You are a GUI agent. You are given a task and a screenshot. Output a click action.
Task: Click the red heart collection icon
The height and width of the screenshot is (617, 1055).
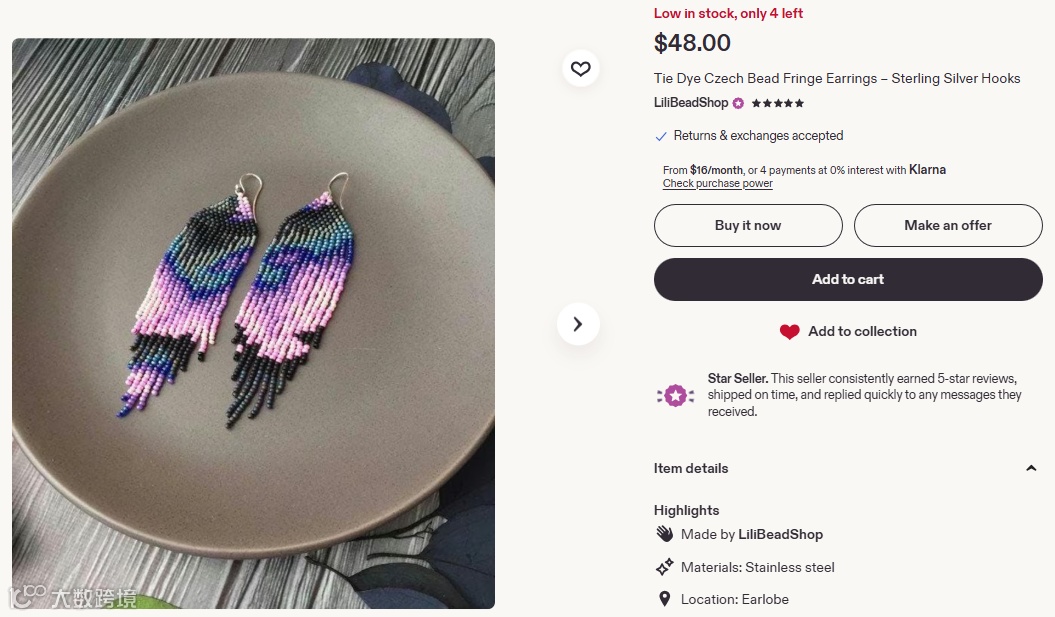pos(790,332)
